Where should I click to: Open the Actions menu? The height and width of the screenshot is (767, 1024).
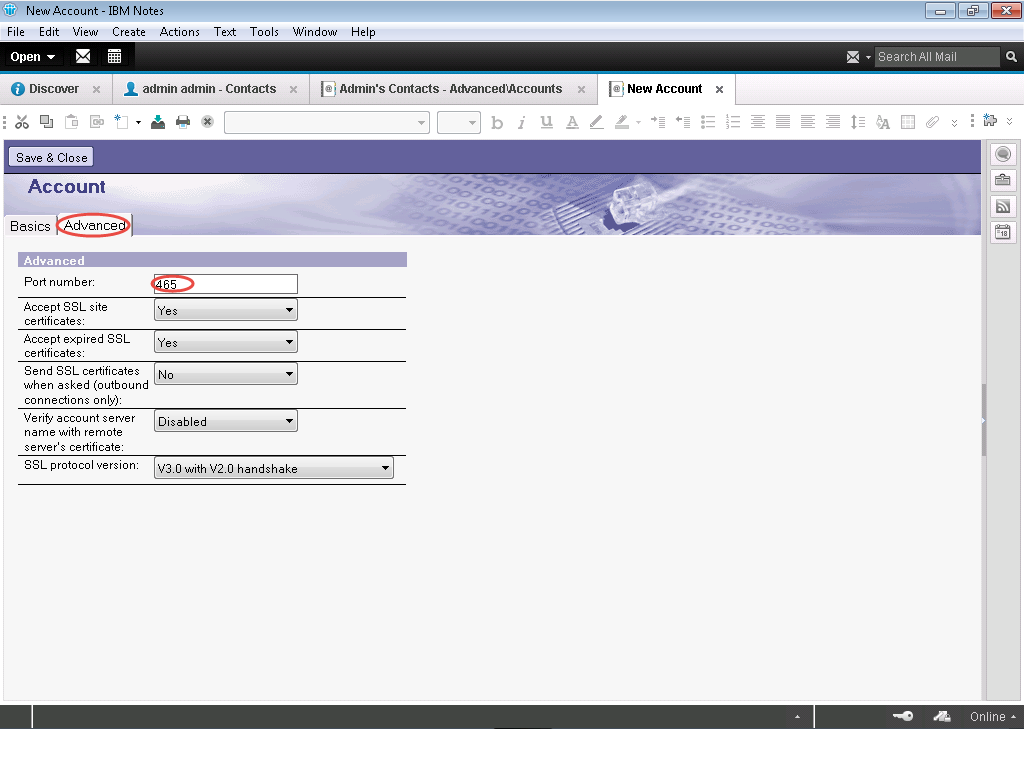click(179, 32)
